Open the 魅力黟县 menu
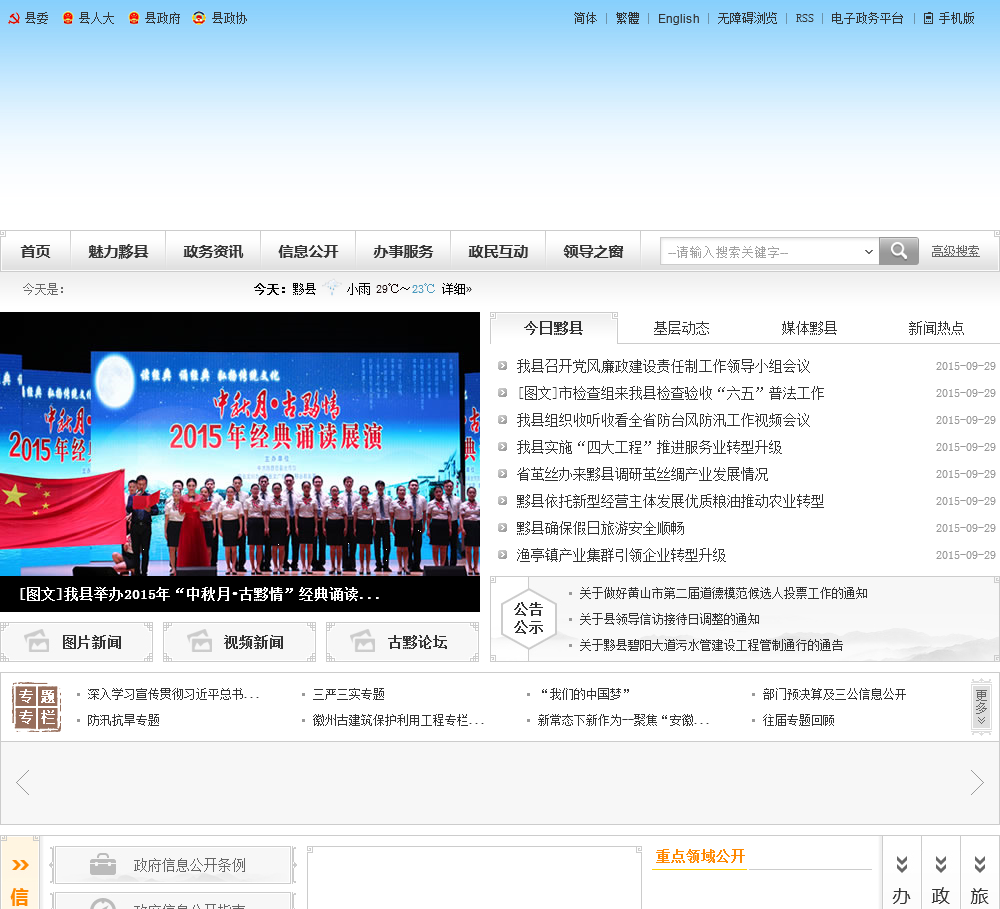The width and height of the screenshot is (1000, 909). (x=118, y=251)
